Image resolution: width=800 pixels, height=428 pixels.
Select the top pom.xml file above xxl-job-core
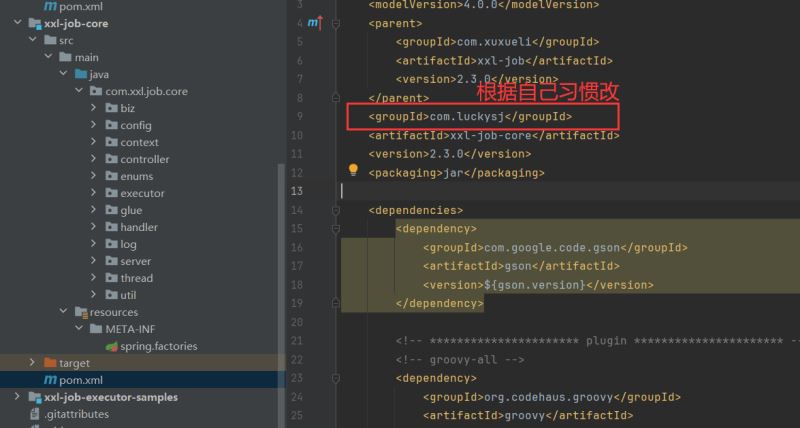pos(81,7)
